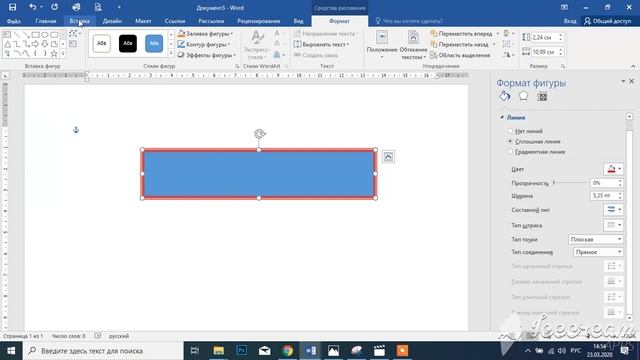The width and height of the screenshot is (640, 360).
Task: Click the Align objects icon
Action: click(x=508, y=34)
